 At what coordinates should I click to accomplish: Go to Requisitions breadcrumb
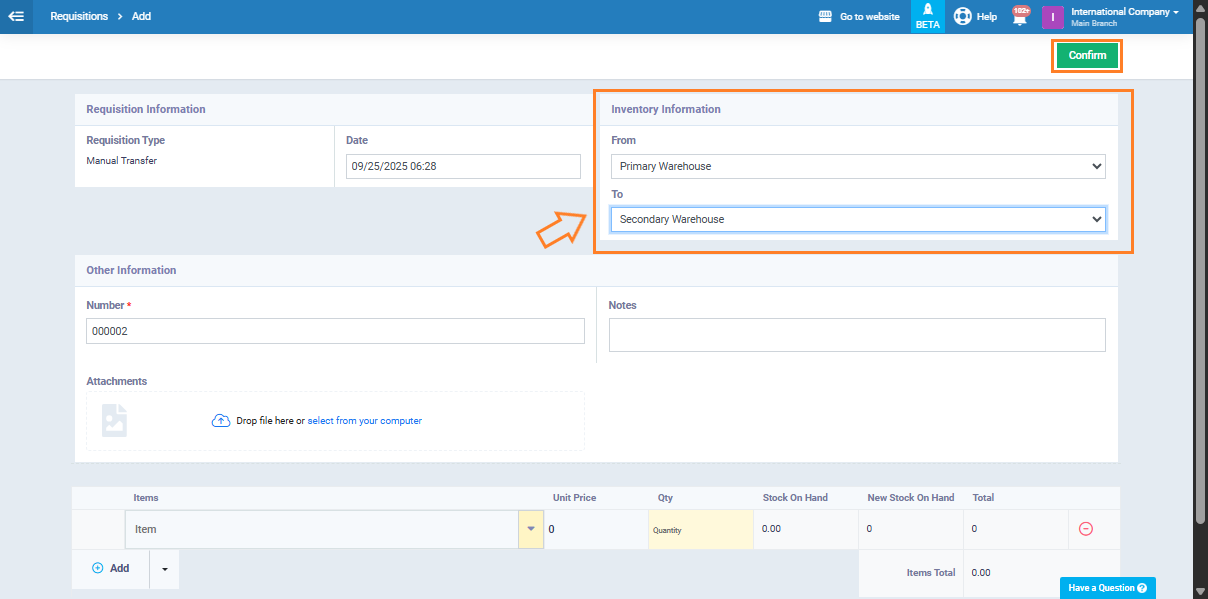(x=79, y=17)
